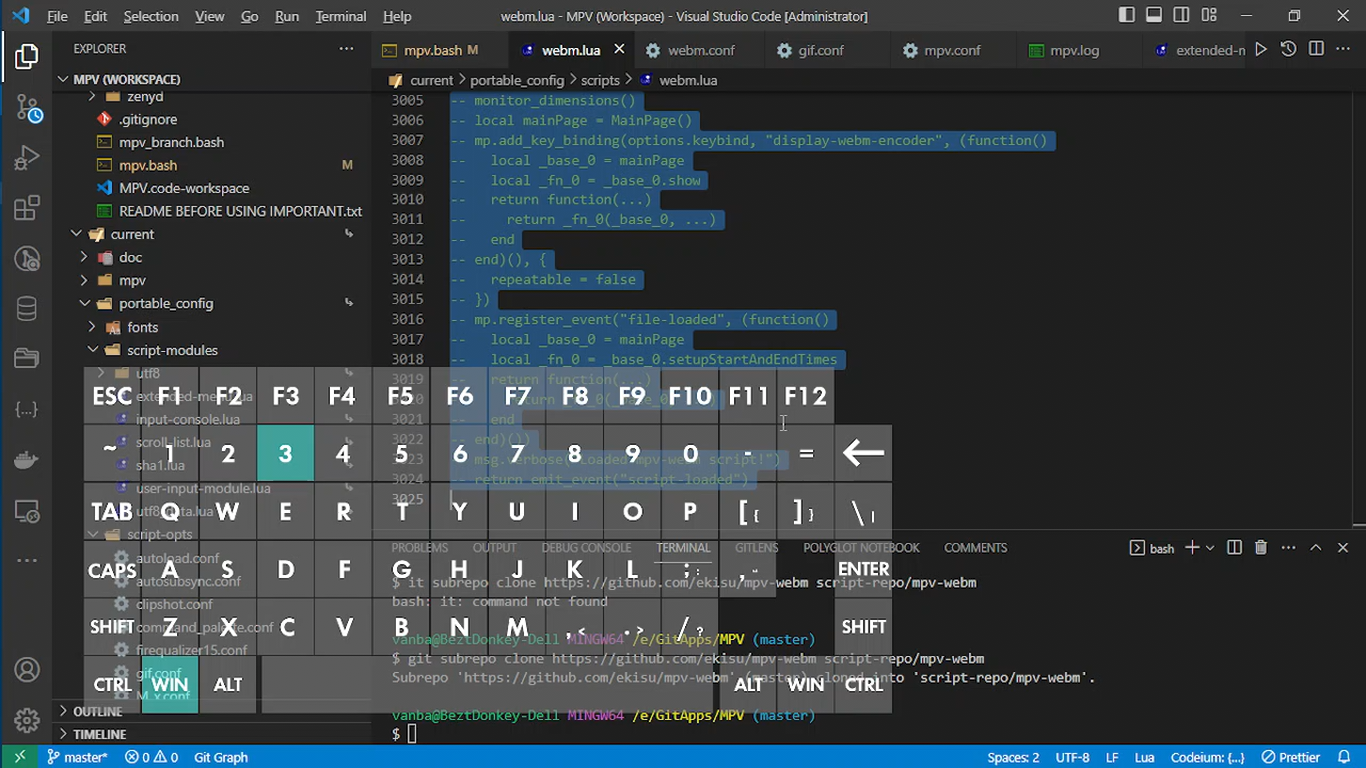
Task: Switch to the PROBLEMS panel tab
Action: pos(420,548)
